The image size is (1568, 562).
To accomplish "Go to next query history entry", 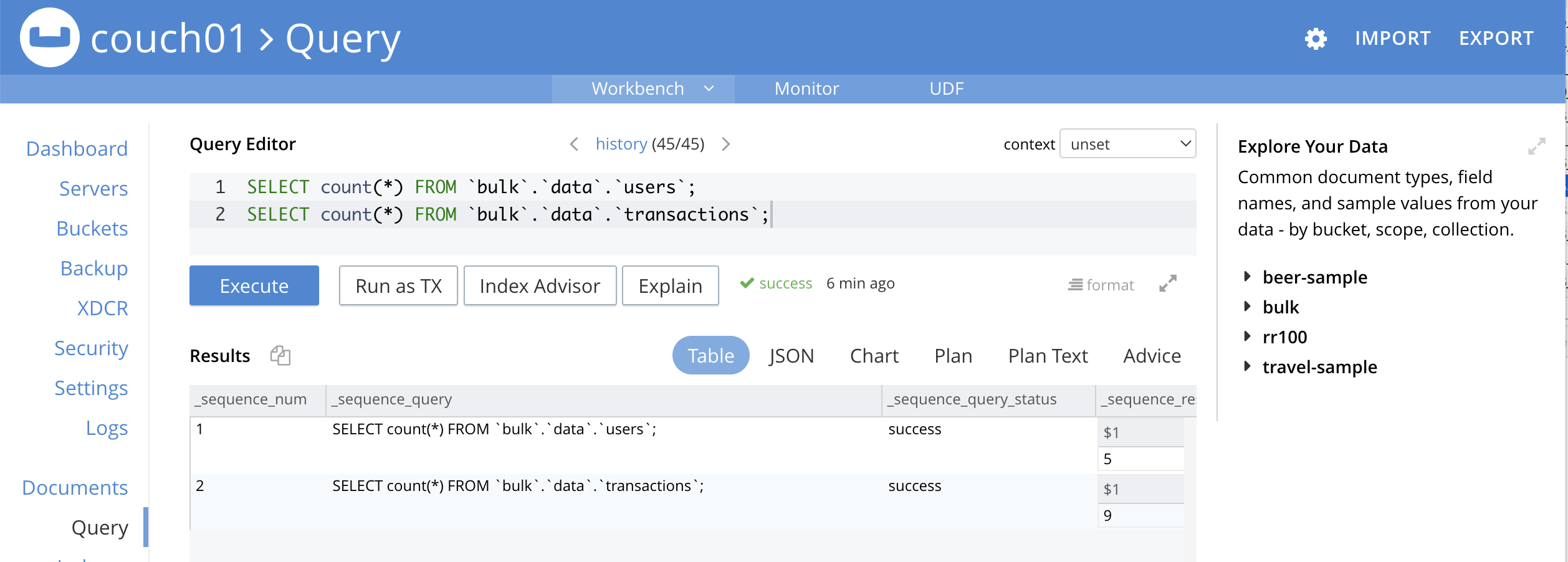I will pos(725,145).
